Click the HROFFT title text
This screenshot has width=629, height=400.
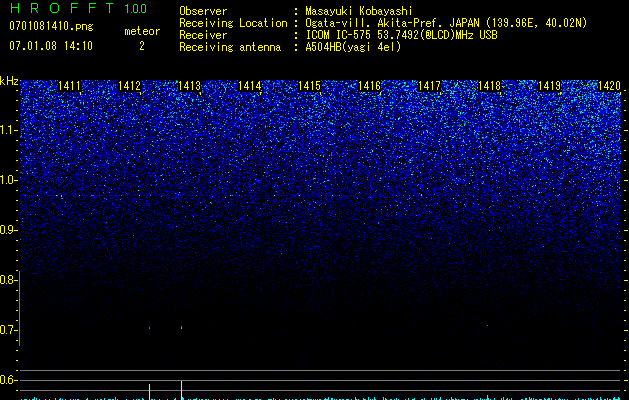click(61, 8)
